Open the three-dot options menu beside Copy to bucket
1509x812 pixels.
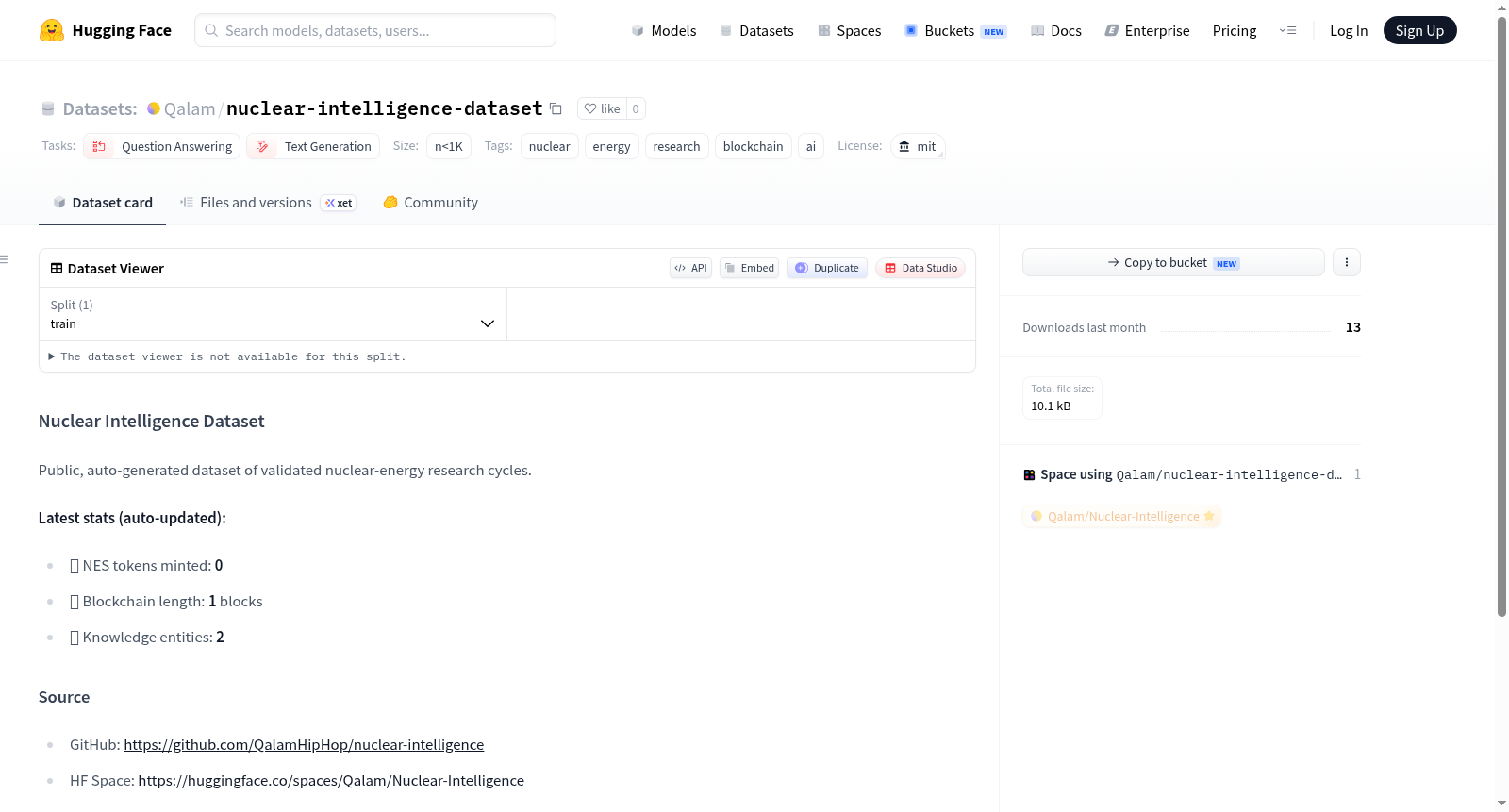[1347, 262]
